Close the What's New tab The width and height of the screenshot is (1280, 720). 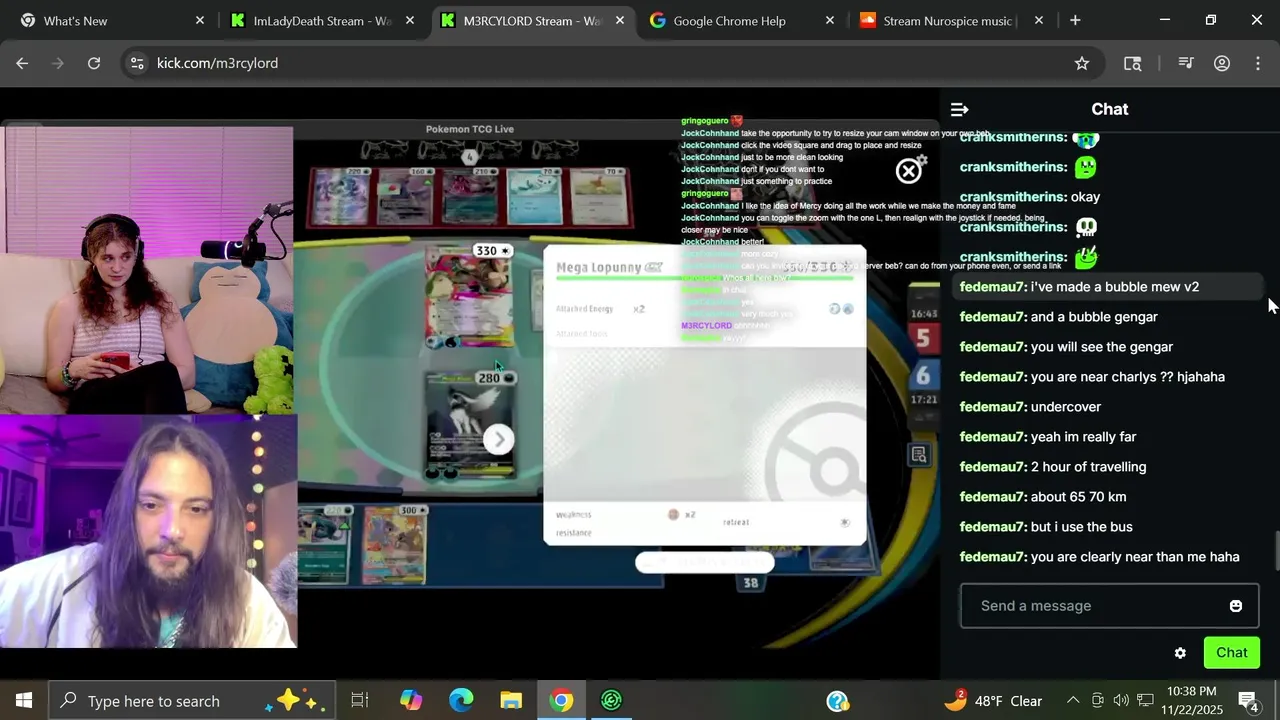coord(199,20)
